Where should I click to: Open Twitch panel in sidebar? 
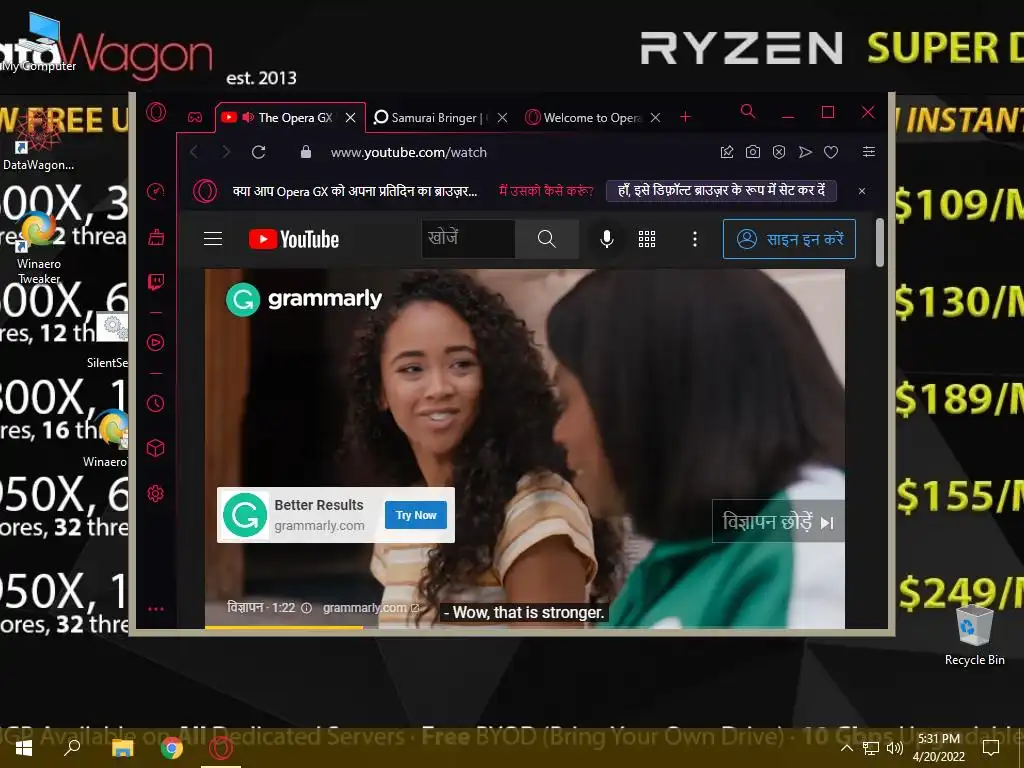pos(155,282)
